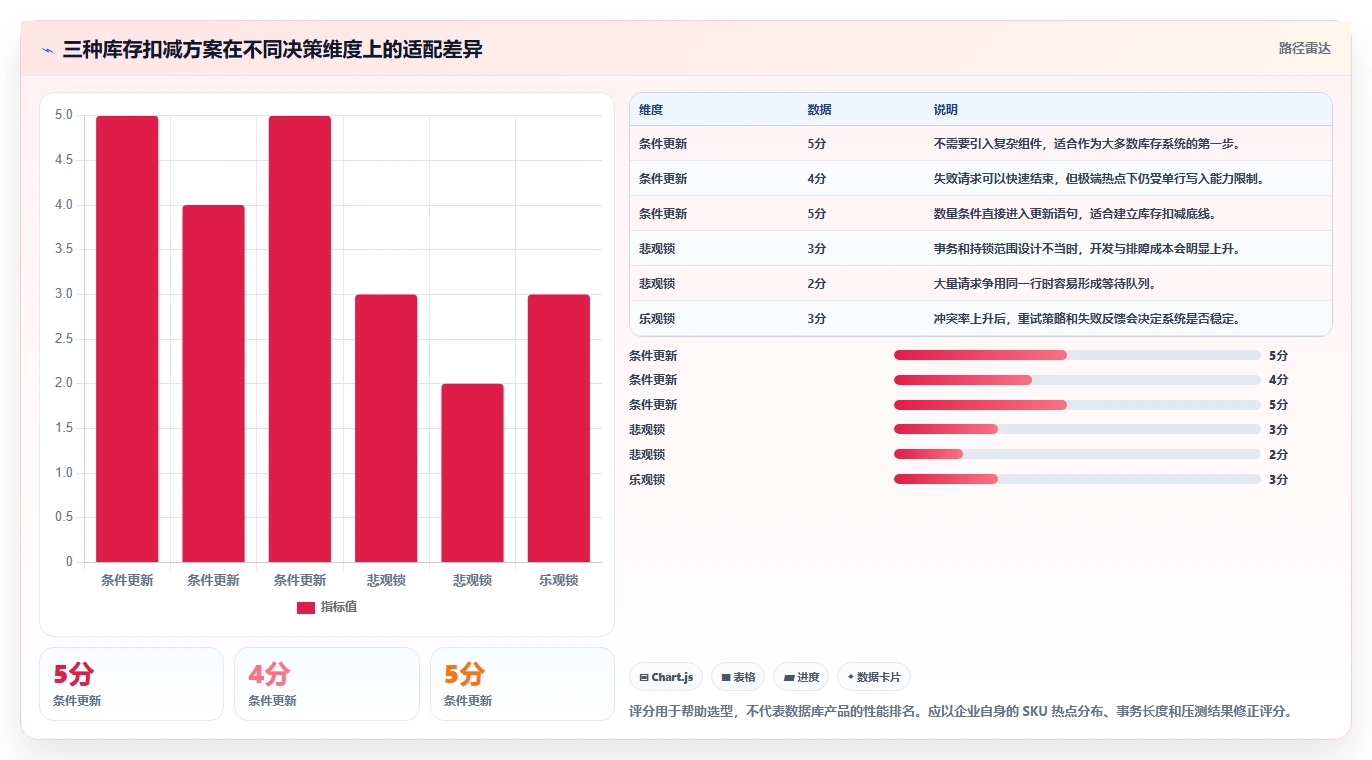Click the footer note starting with 评分用于帮助选型
1372x760 pixels.
(x=962, y=712)
